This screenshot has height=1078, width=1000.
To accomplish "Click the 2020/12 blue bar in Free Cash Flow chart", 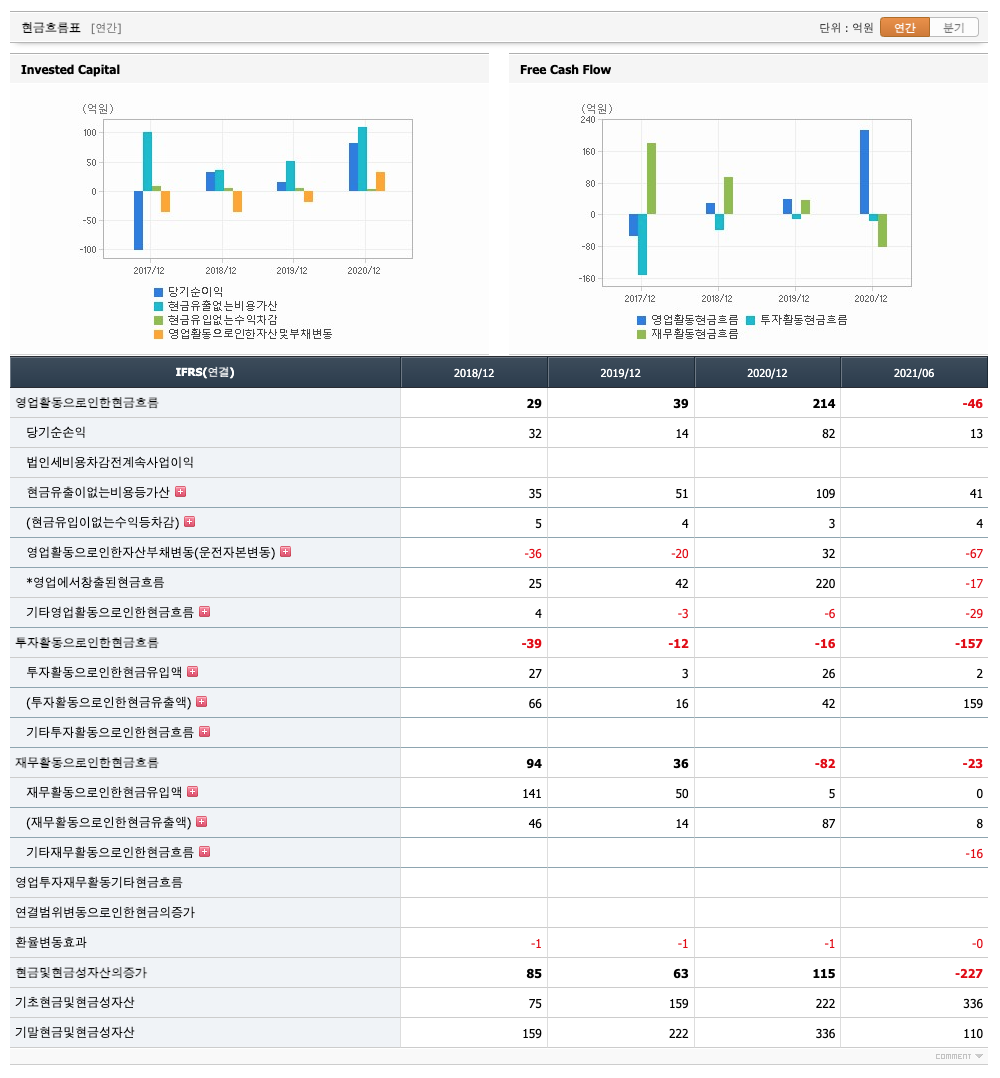I will point(864,172).
